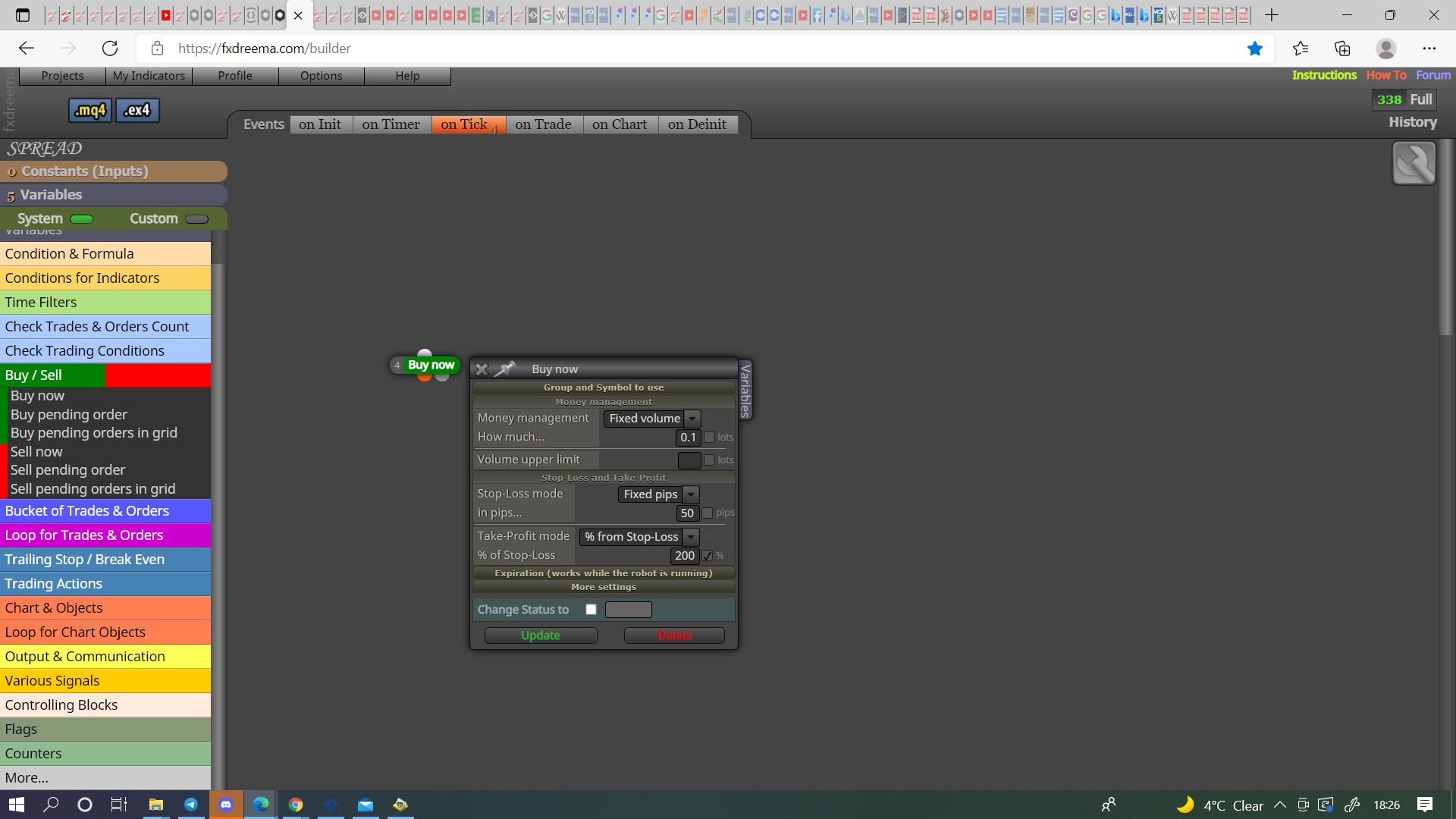Open the How To link

(1386, 75)
